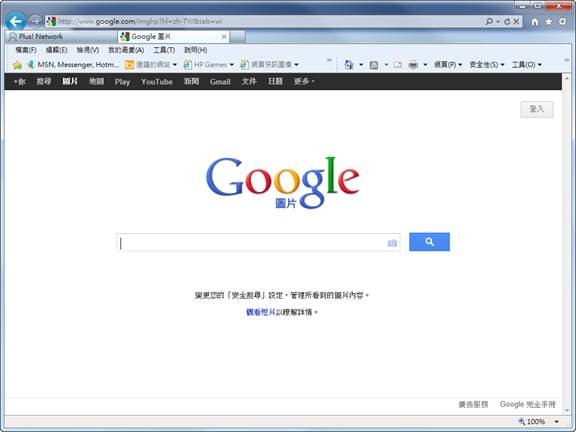576x432 pixels.
Task: Open the gear Tools icon
Action: pyautogui.click(x=562, y=22)
